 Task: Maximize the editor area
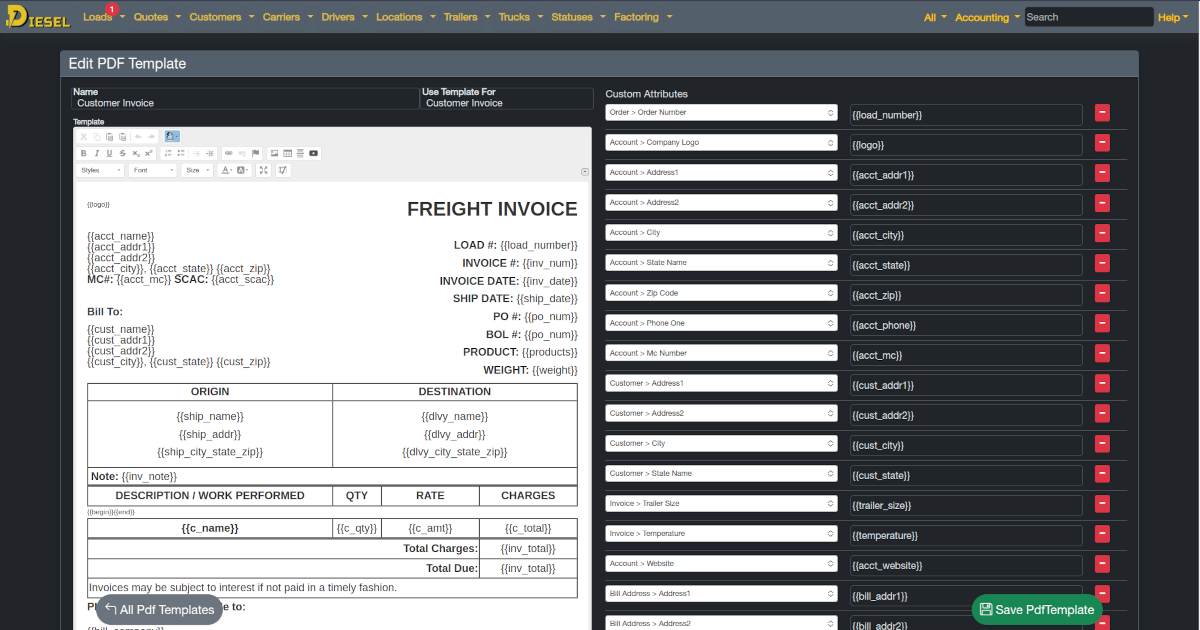(x=263, y=170)
